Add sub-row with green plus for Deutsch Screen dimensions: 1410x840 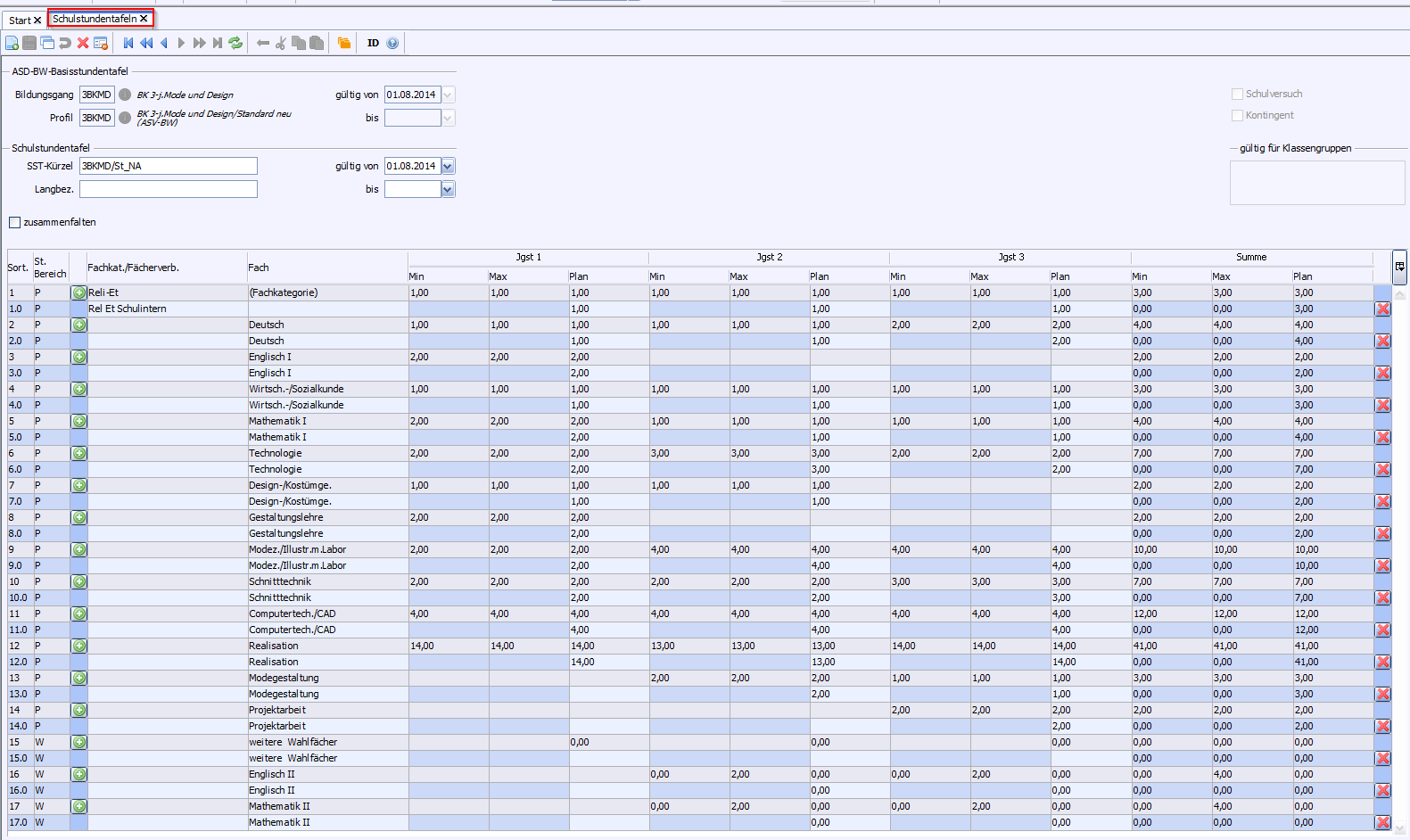point(79,325)
